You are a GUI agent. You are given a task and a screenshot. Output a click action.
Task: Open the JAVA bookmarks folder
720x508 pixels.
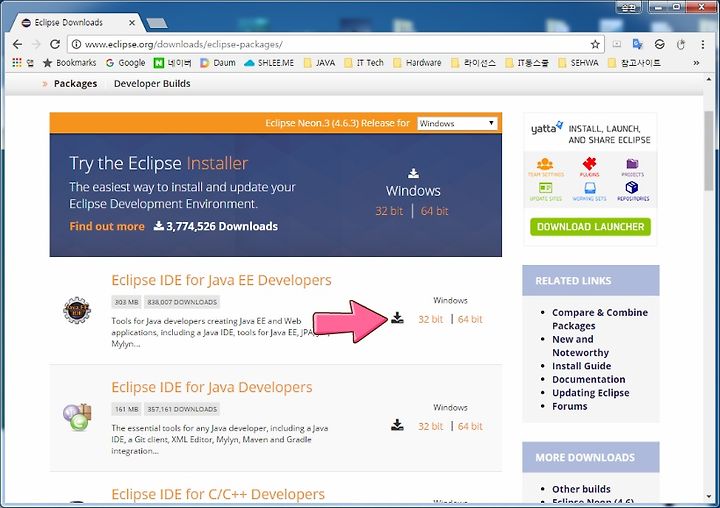(319, 62)
